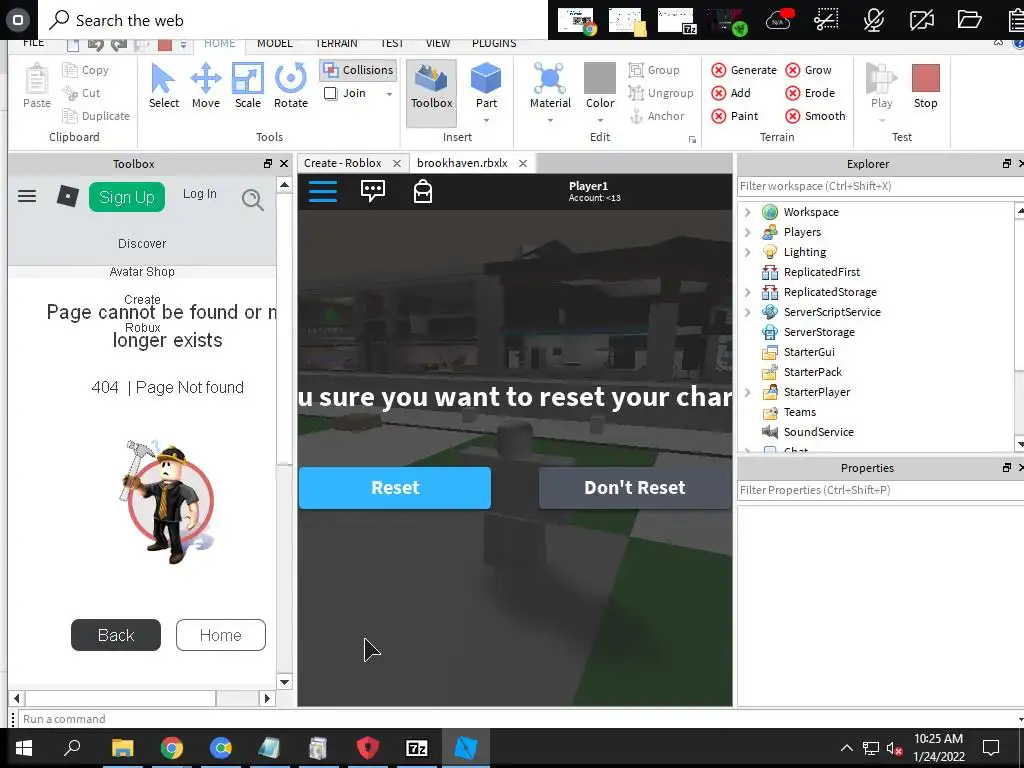
Task: Click Ungroup in the Edit group
Action: (661, 93)
